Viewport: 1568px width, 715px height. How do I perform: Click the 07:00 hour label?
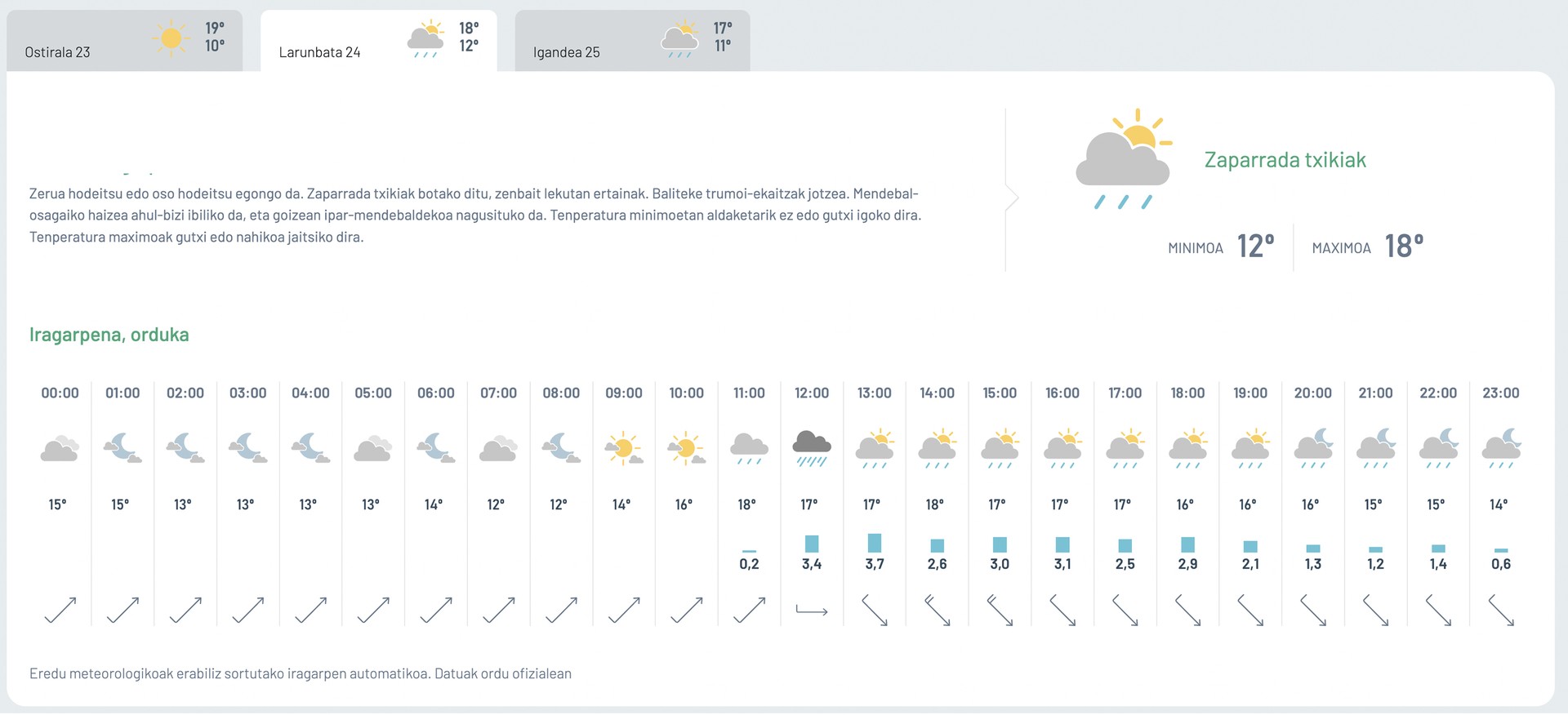click(x=498, y=393)
